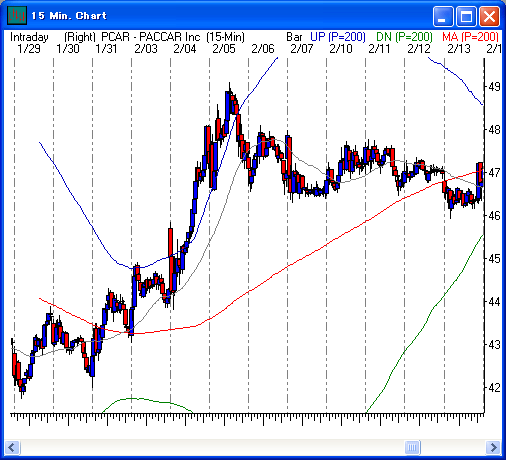Click the UP (P=200) legend label
Image resolution: width=506 pixels, height=460 pixels.
338,37
